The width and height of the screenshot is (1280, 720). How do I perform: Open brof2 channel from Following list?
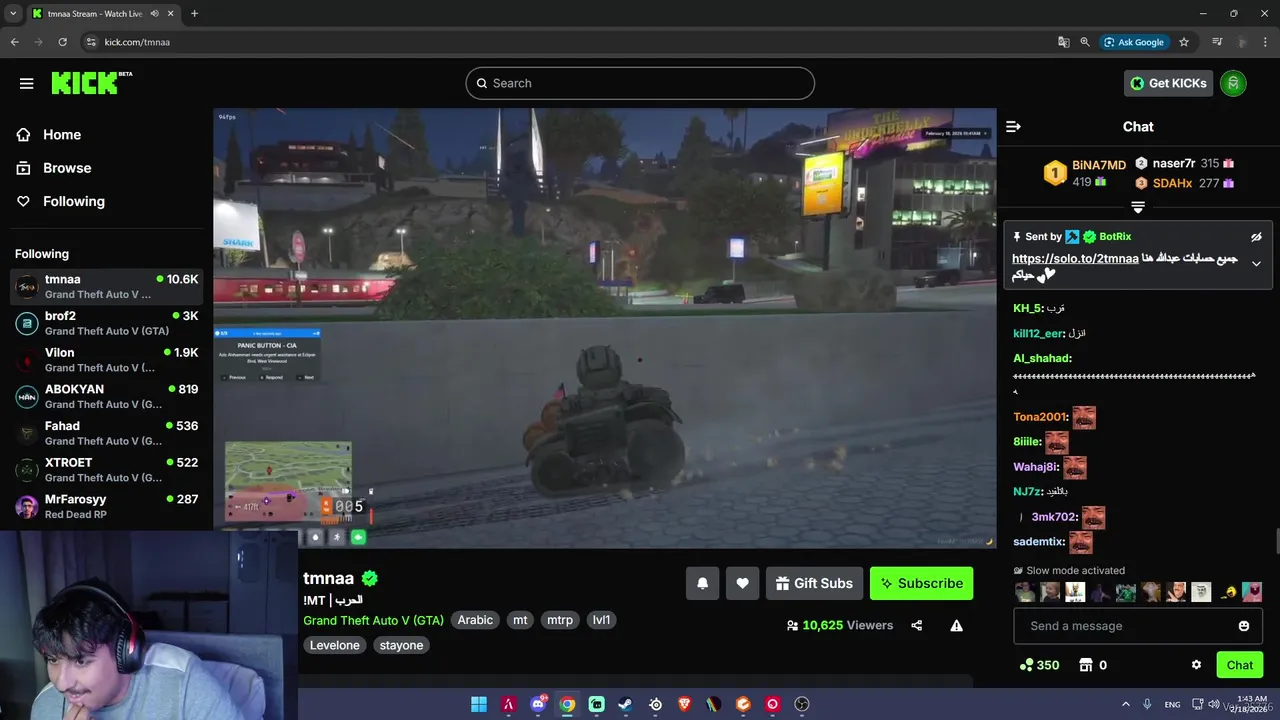[x=107, y=323]
